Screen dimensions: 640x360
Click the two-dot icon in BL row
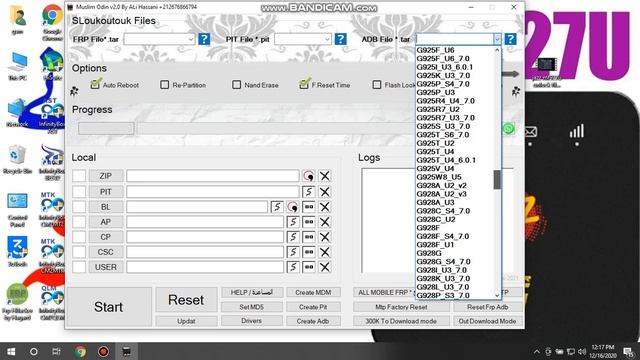[x=309, y=207]
